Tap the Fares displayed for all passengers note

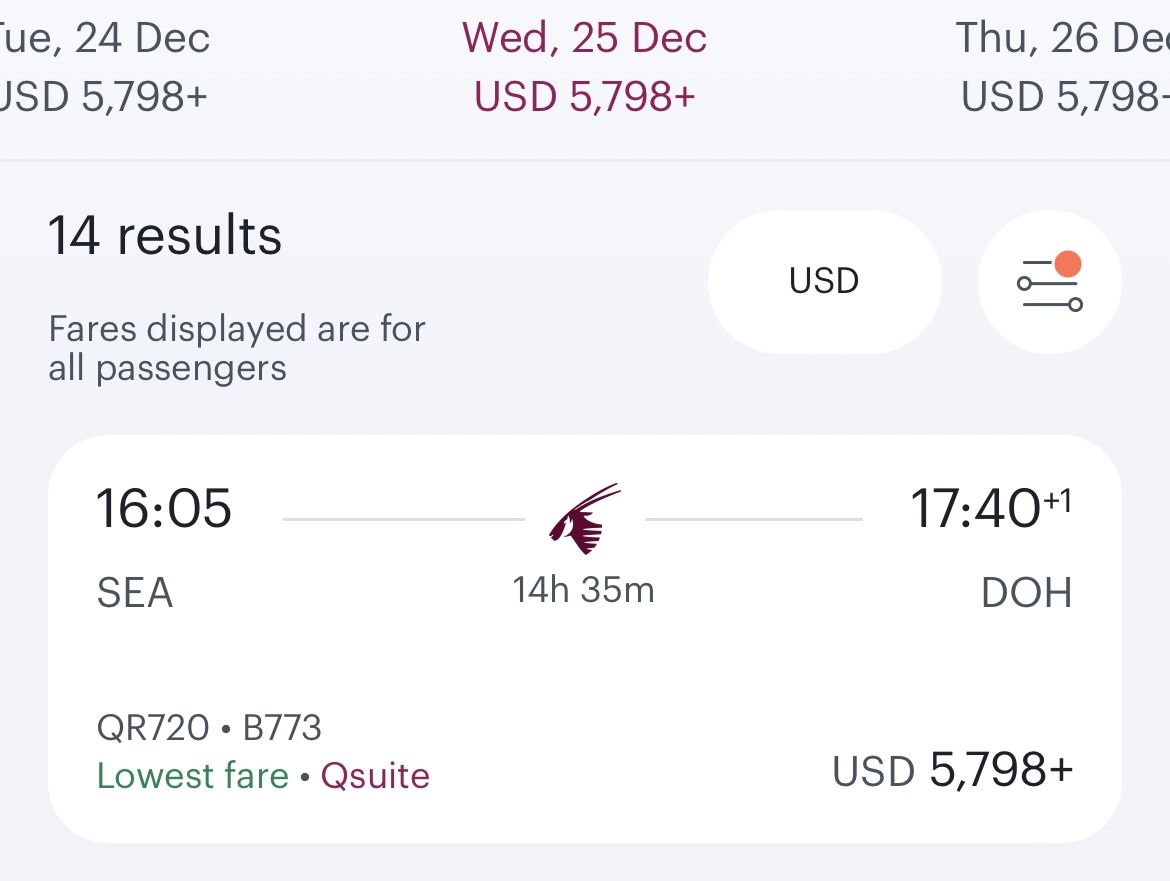click(237, 348)
